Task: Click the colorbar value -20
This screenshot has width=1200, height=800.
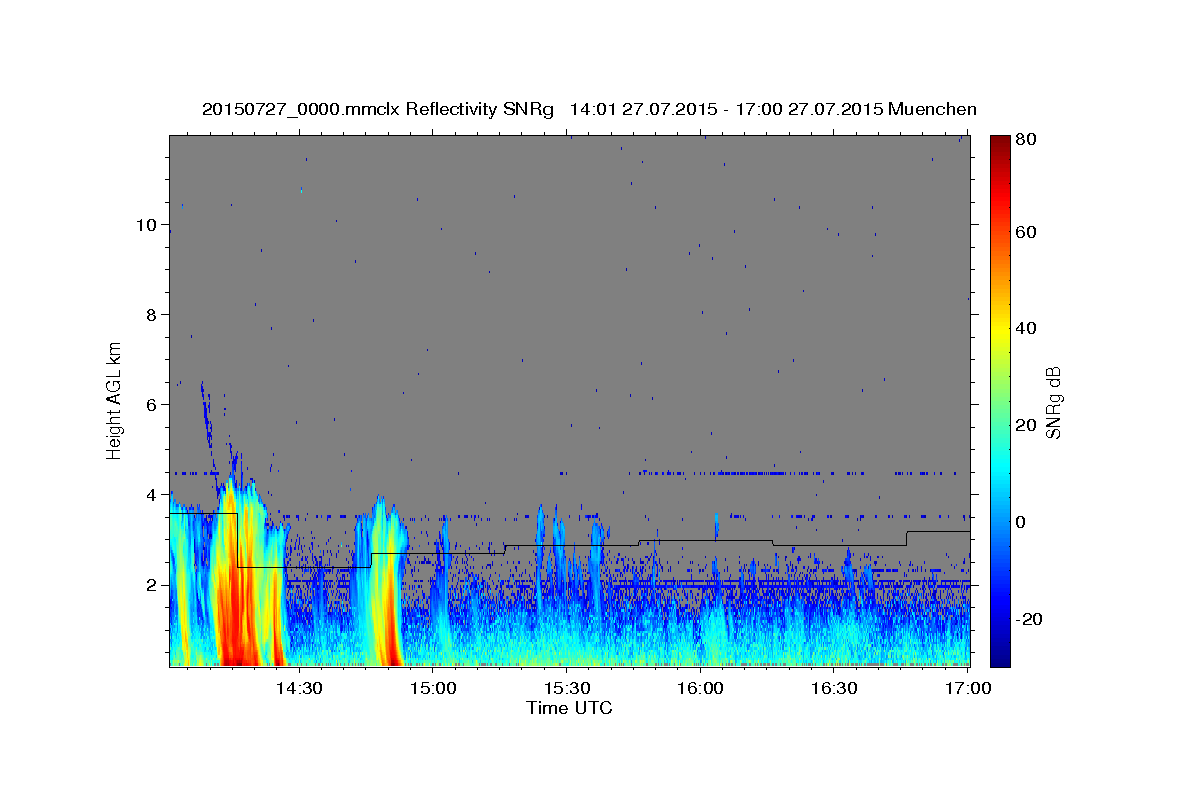Action: click(1028, 619)
